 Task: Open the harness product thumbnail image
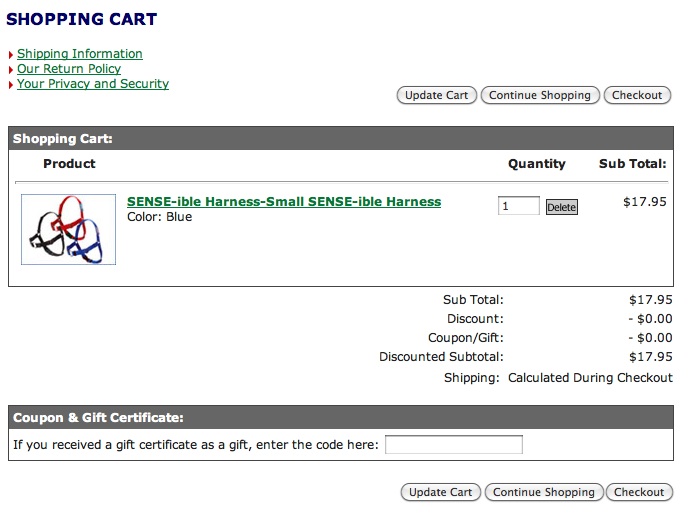point(69,229)
